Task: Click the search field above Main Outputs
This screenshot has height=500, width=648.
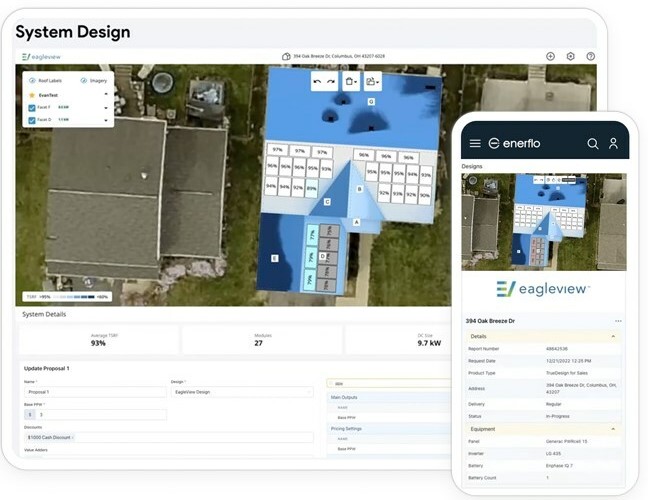Action: [388, 383]
